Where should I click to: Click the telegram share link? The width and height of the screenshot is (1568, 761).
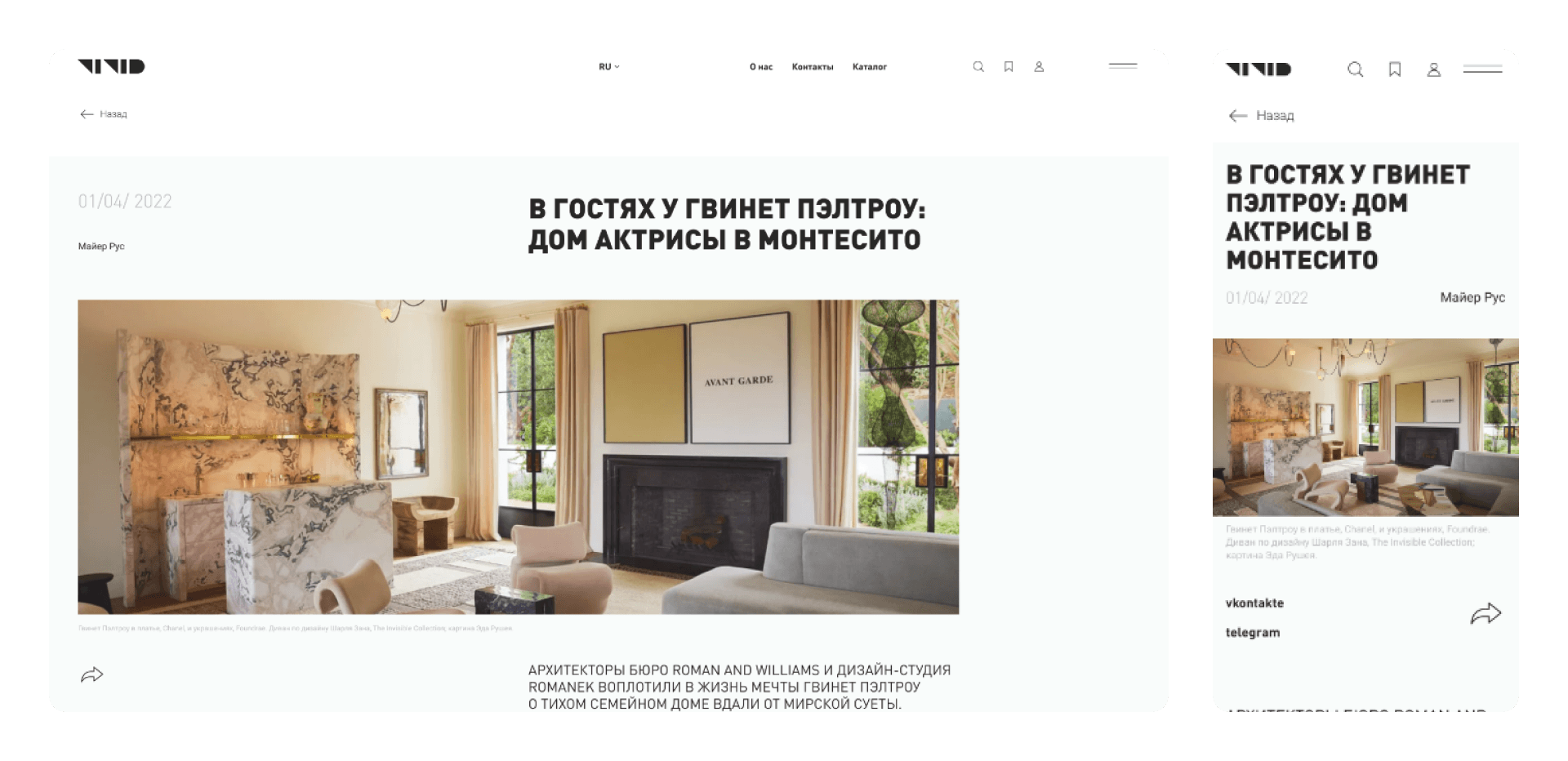[x=1253, y=633]
